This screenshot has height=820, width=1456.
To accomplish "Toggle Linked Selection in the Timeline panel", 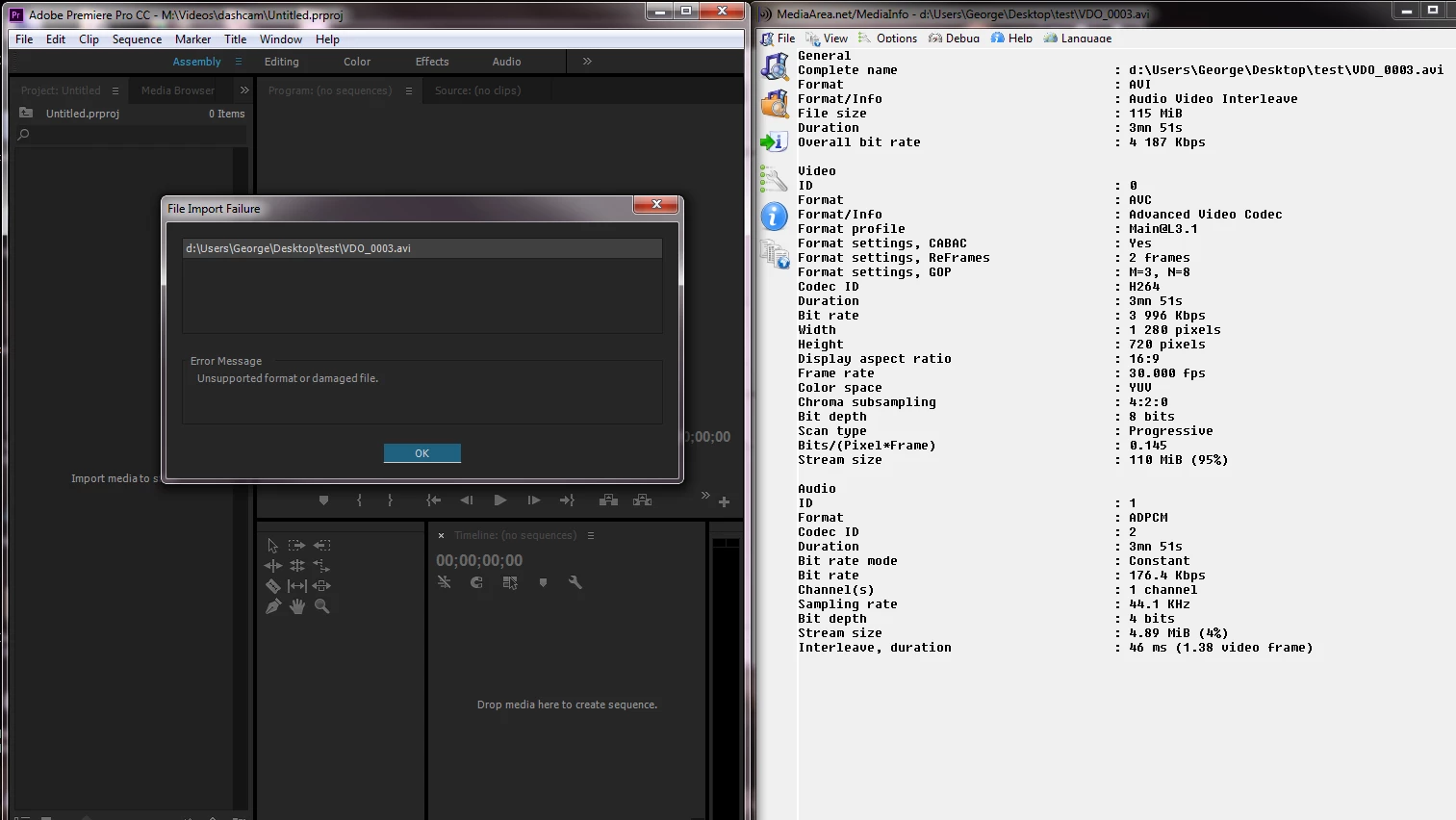I will tap(510, 582).
